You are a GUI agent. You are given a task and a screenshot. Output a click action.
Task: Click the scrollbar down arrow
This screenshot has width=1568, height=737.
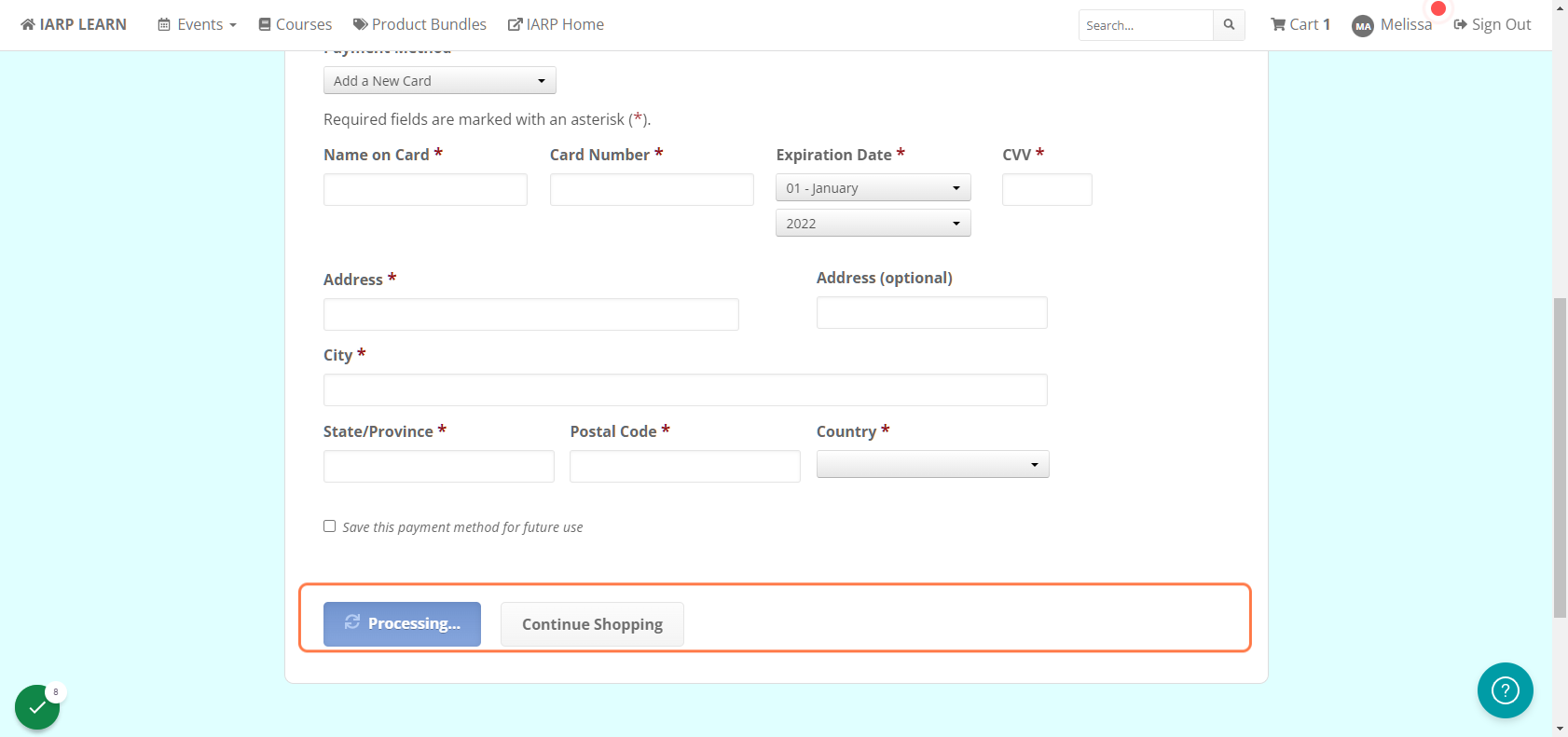point(1560,729)
